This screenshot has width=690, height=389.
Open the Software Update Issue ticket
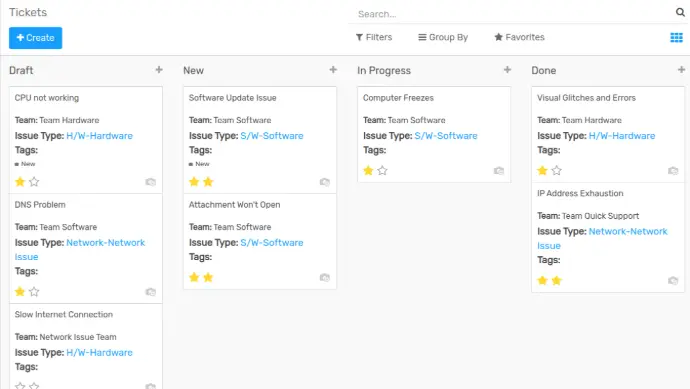pos(232,98)
